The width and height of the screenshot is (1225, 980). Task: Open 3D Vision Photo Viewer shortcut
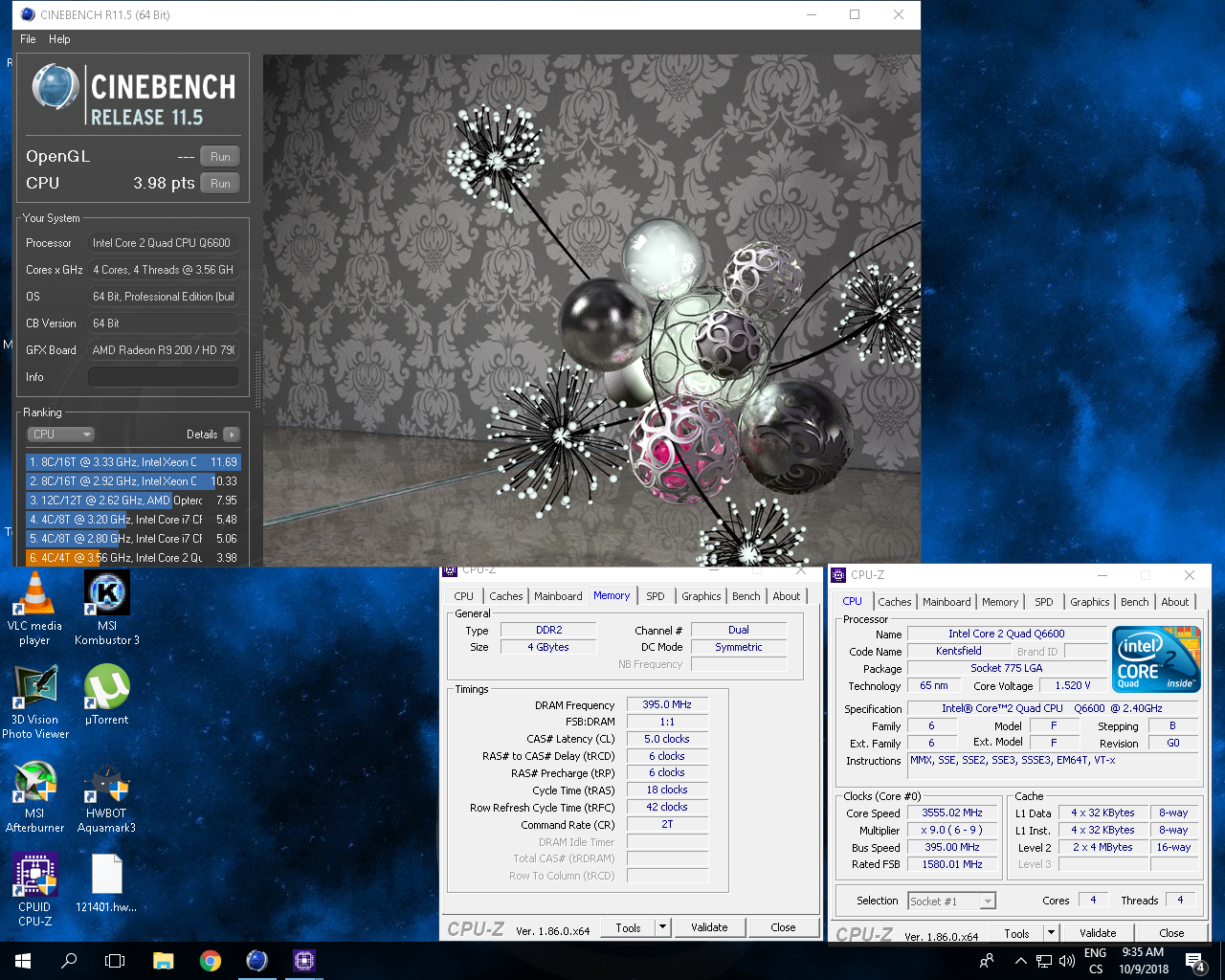point(35,702)
